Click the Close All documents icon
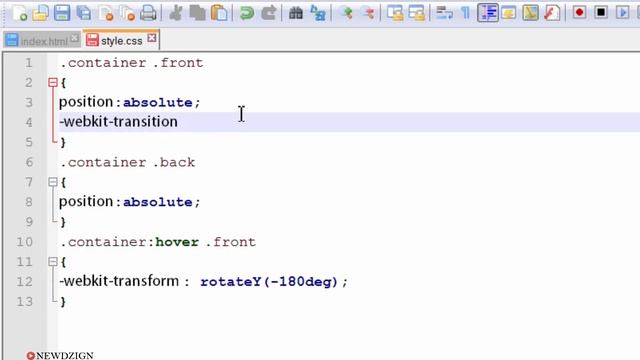This screenshot has height=360, width=640. [x=127, y=13]
